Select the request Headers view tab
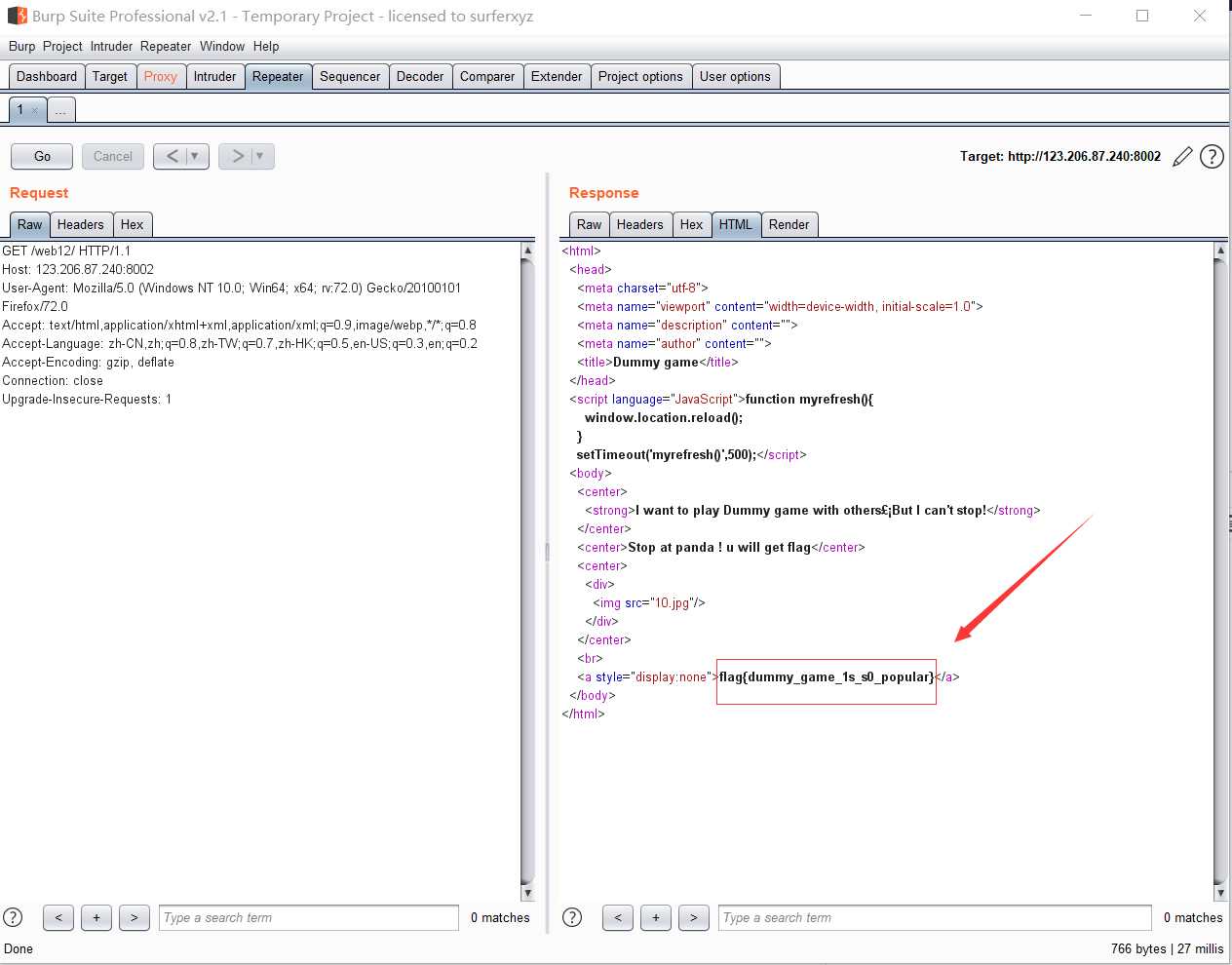1232x965 pixels. (80, 224)
